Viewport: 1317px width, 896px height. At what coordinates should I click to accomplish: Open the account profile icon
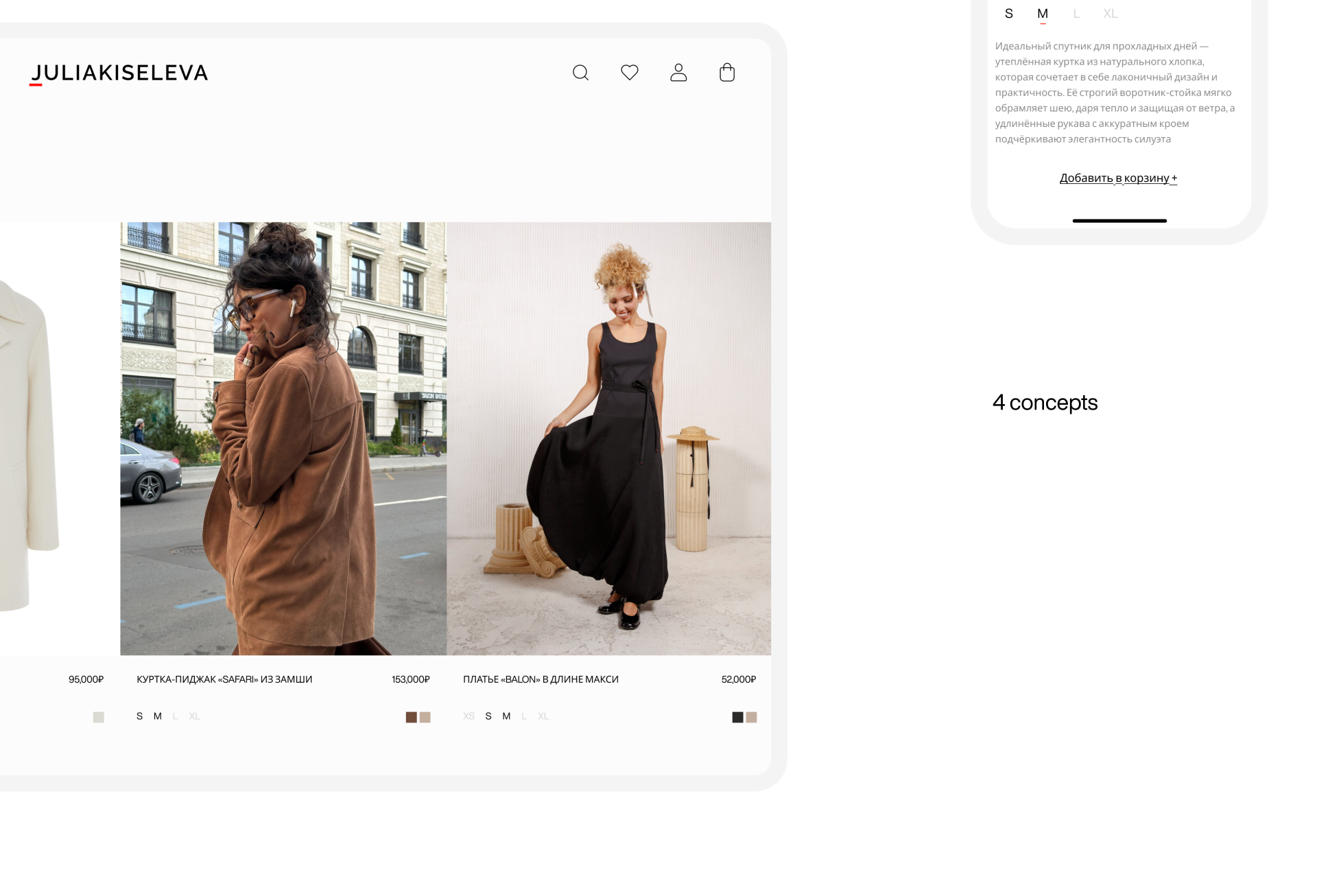678,73
